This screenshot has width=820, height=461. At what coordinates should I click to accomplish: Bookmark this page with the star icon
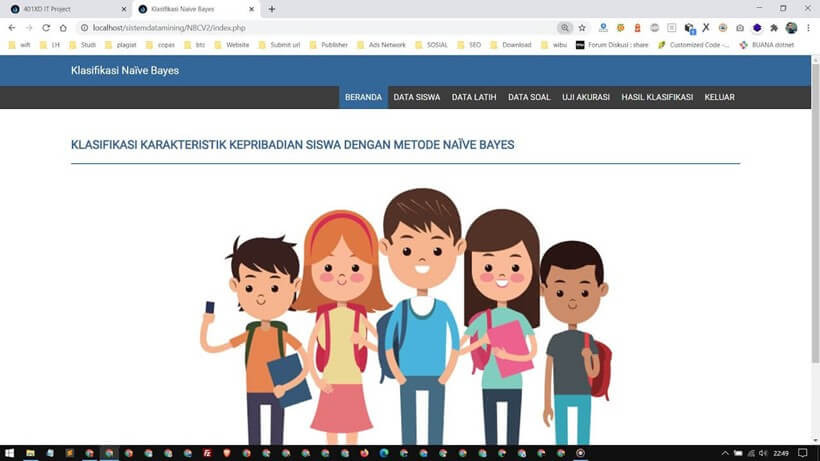pyautogui.click(x=582, y=28)
